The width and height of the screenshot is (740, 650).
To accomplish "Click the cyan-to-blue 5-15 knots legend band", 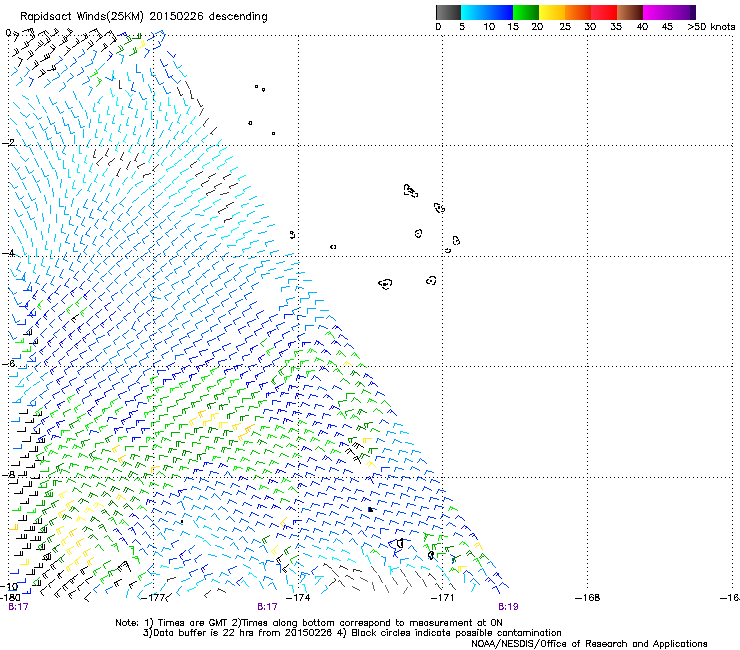I will 487,12.
